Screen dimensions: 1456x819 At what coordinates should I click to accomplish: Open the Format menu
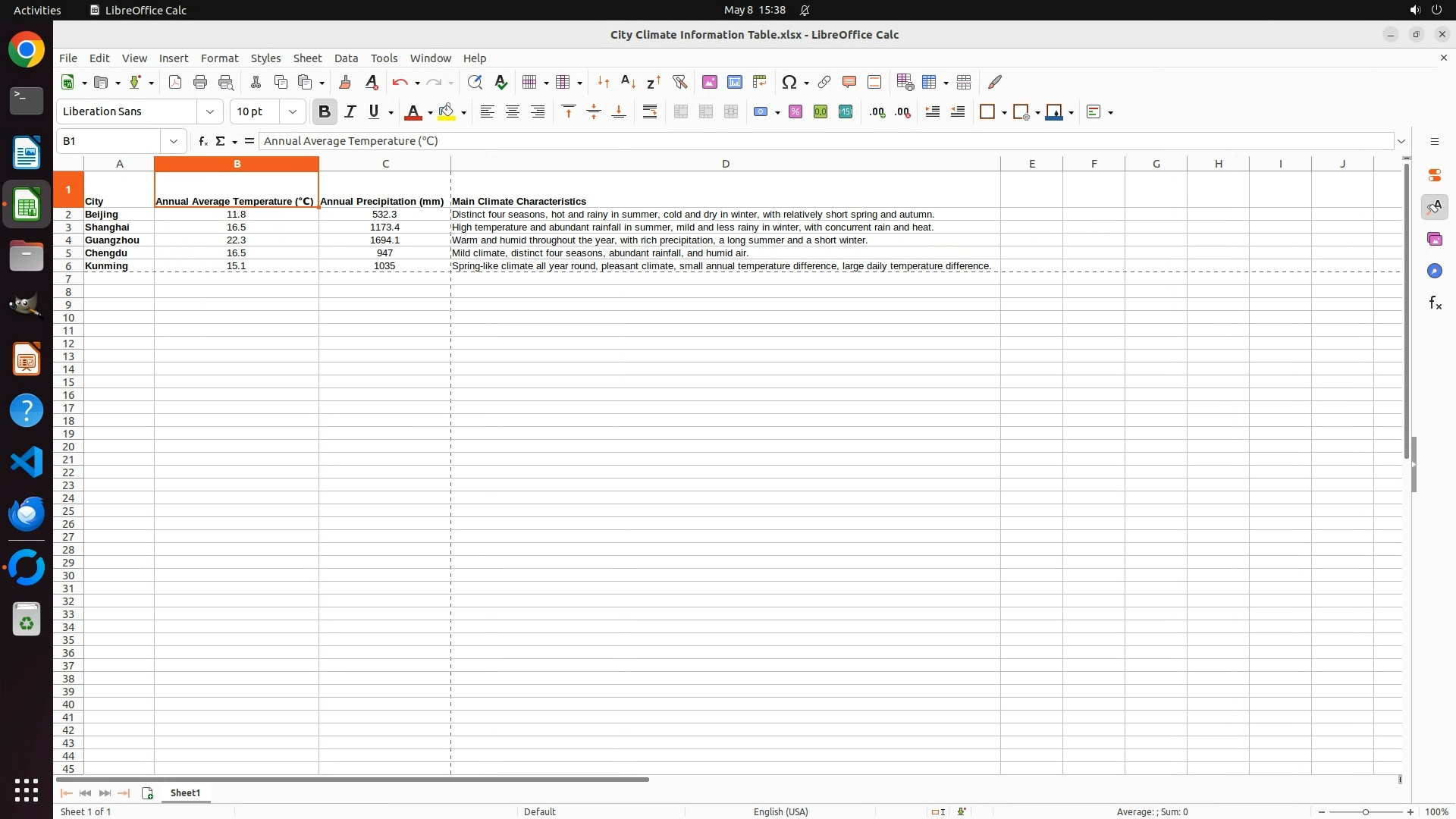tap(219, 58)
